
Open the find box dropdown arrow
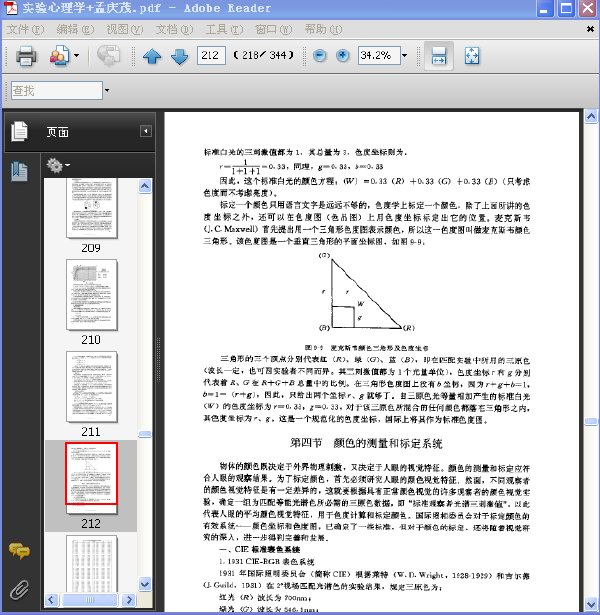tap(107, 91)
